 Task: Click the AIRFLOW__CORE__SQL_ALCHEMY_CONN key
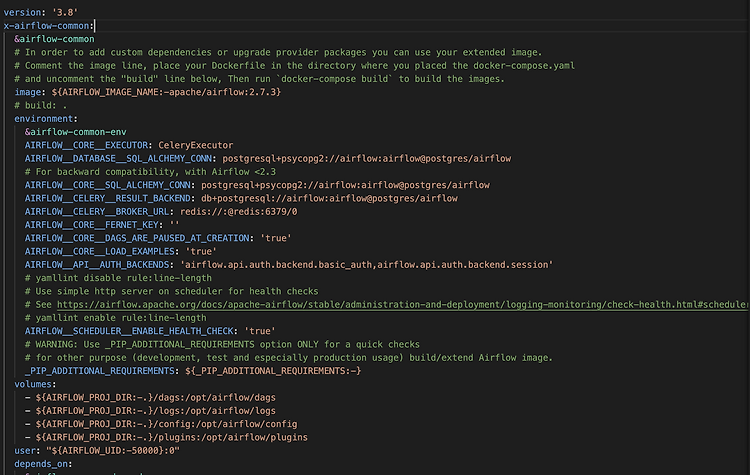click(108, 185)
